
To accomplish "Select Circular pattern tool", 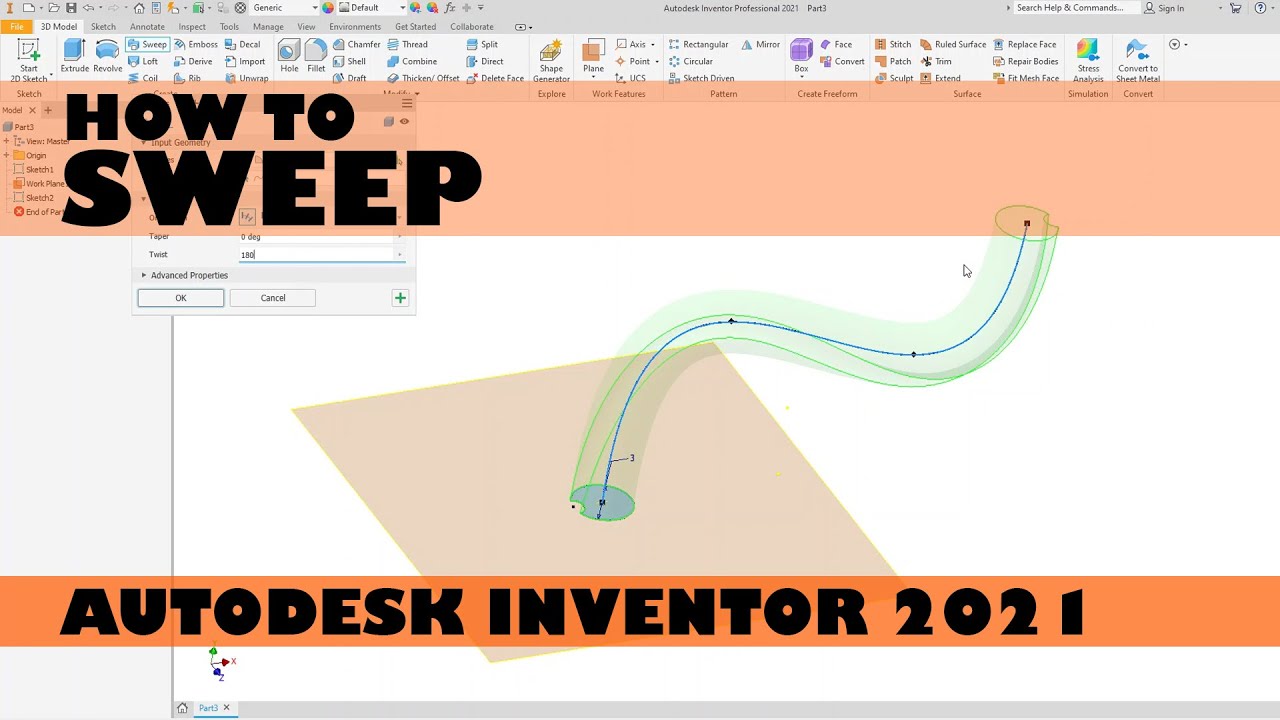I will click(x=691, y=61).
